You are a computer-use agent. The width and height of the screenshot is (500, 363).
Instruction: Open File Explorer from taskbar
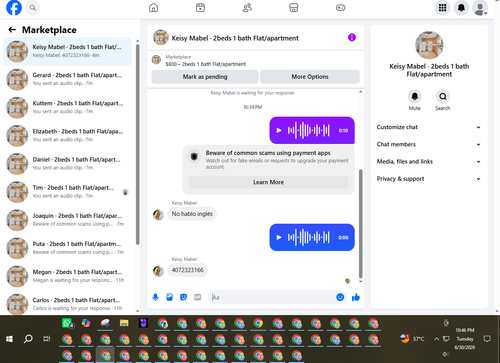pos(124,323)
